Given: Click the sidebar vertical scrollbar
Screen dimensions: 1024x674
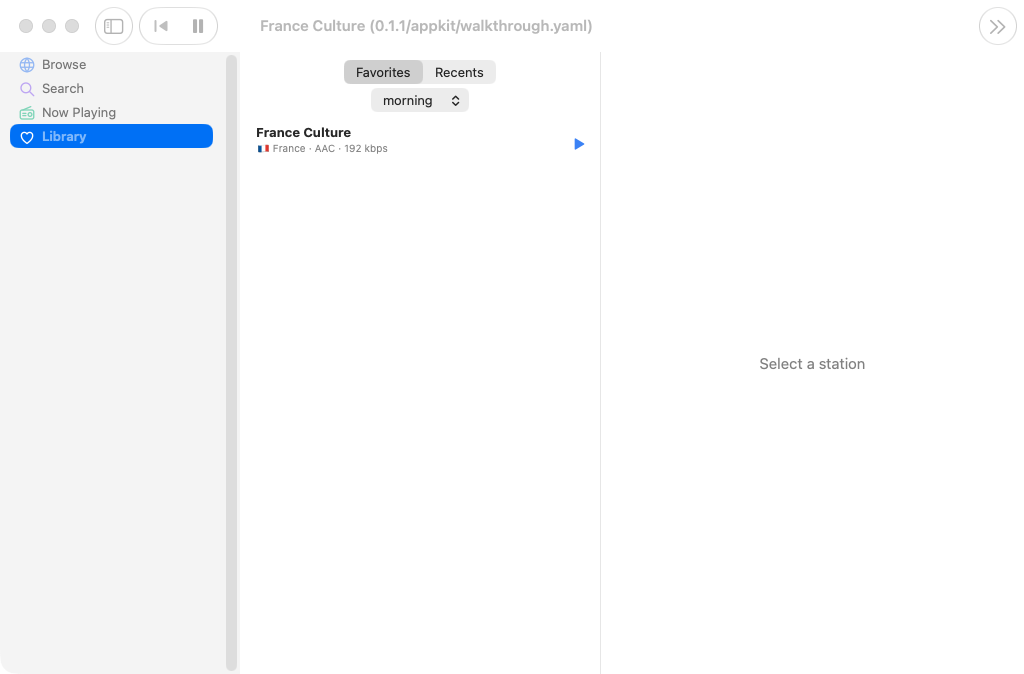Looking at the screenshot, I should pyautogui.click(x=231, y=362).
